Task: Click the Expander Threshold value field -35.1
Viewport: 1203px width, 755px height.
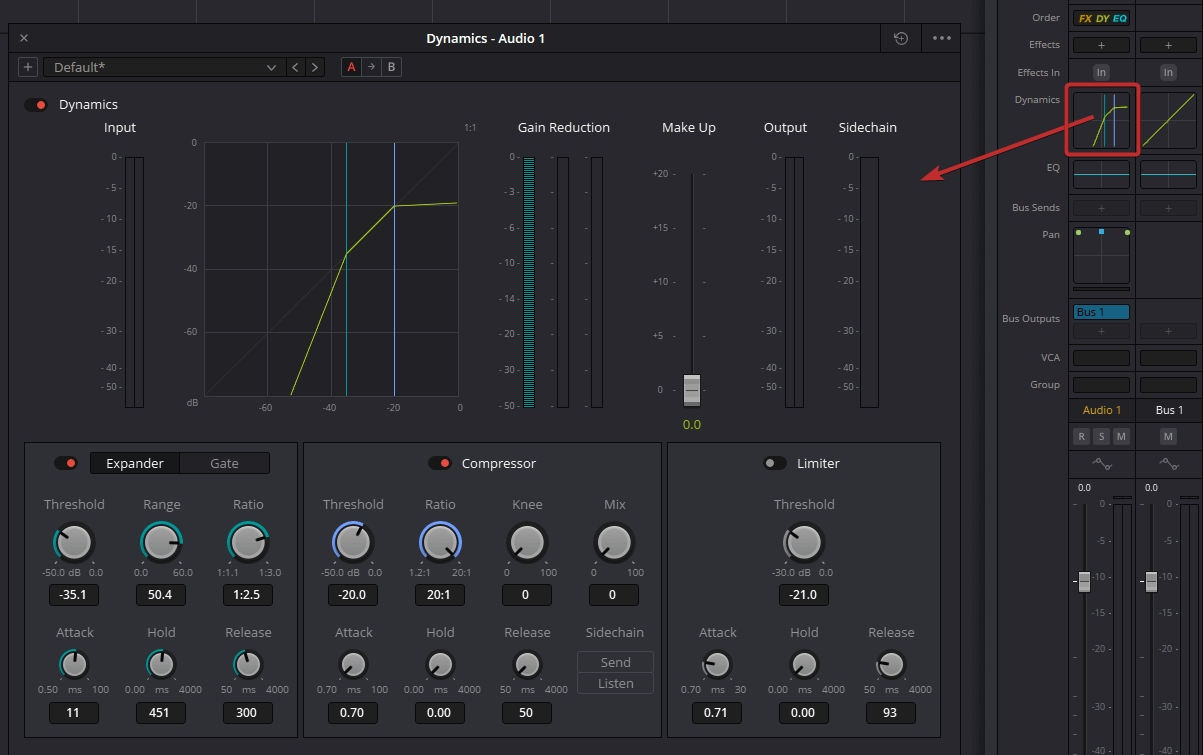Action: coord(74,595)
